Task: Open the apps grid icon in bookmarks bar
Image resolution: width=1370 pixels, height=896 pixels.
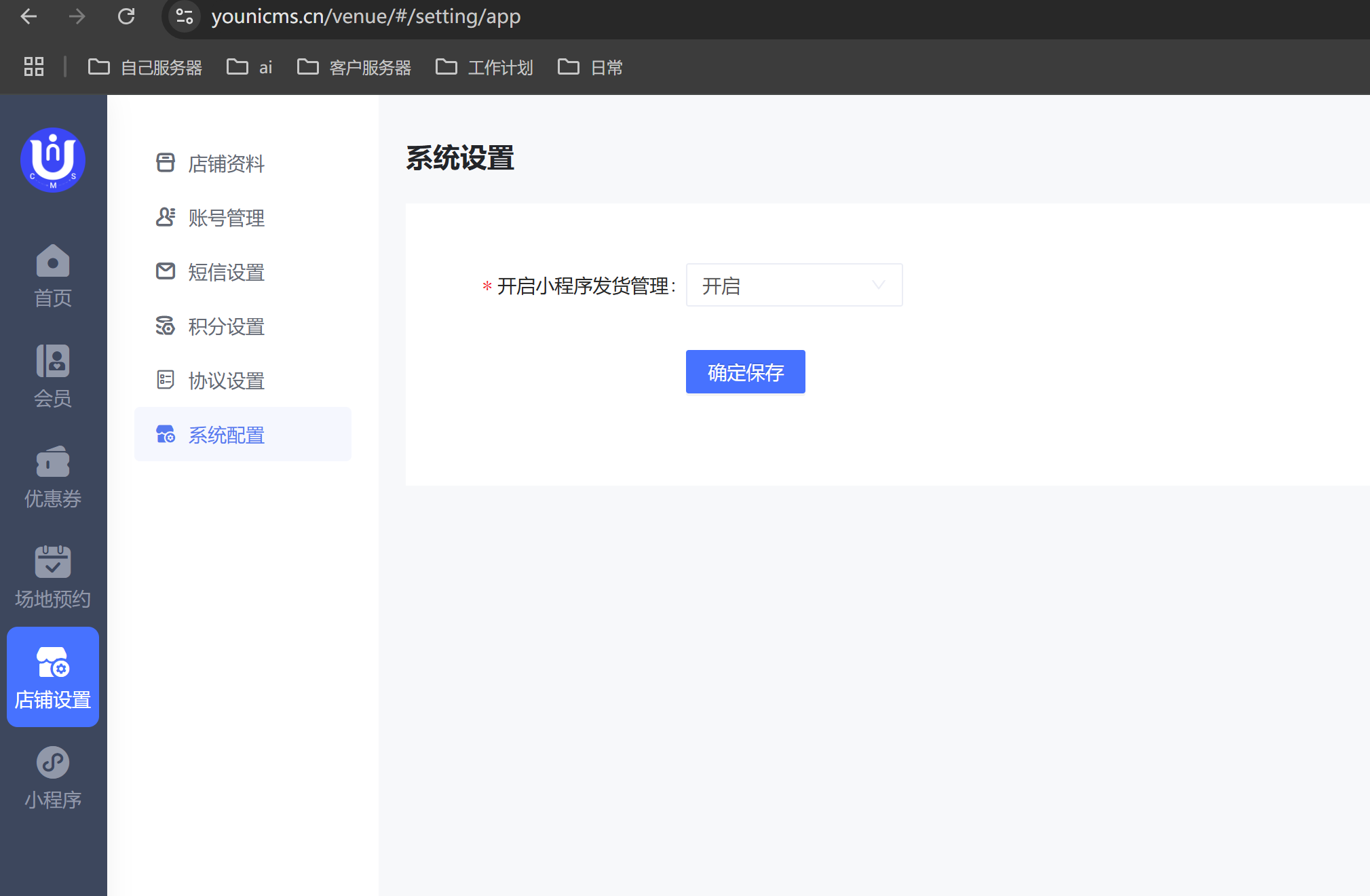Action: pos(34,66)
